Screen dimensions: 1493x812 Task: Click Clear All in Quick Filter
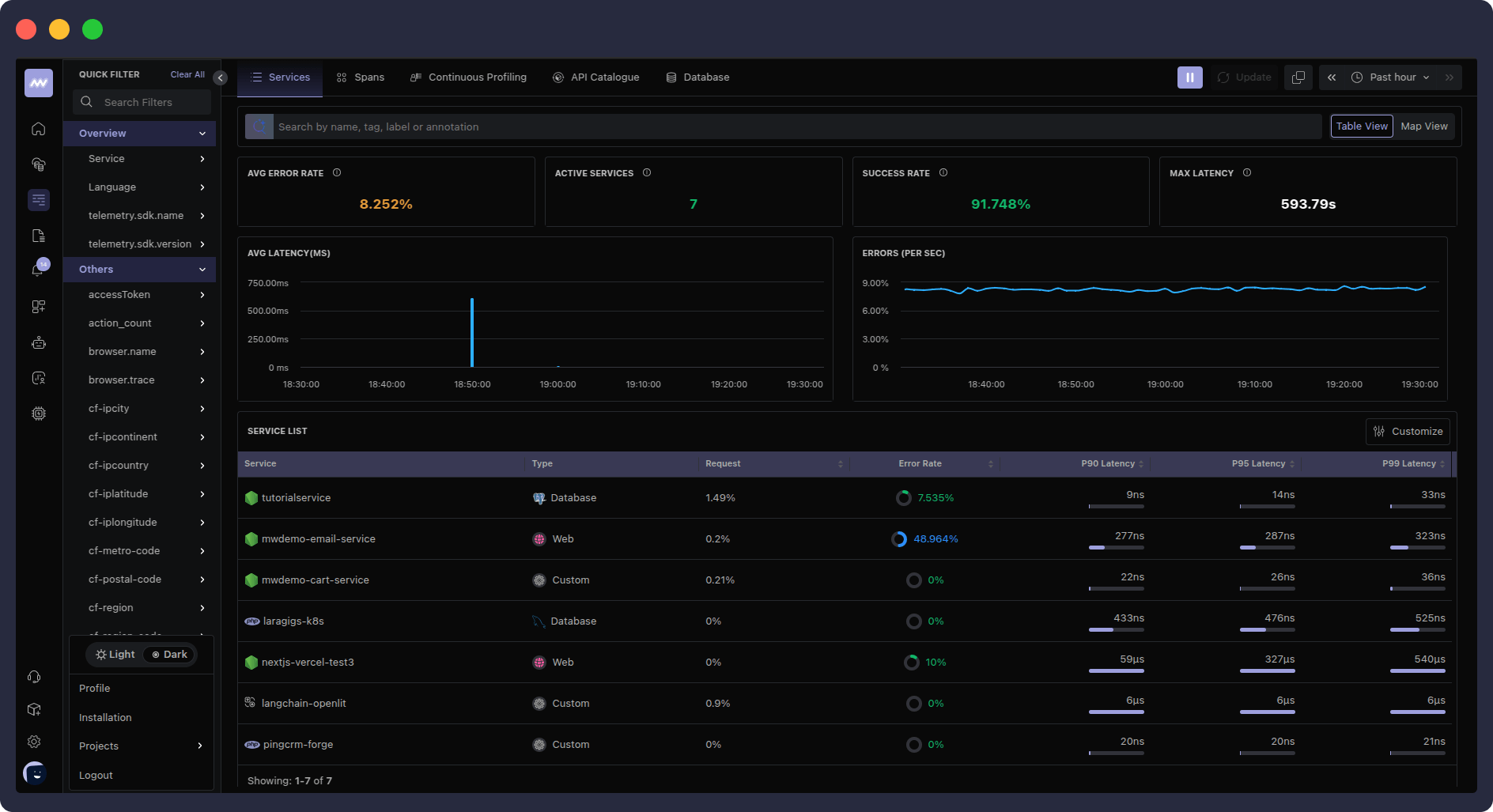point(187,74)
